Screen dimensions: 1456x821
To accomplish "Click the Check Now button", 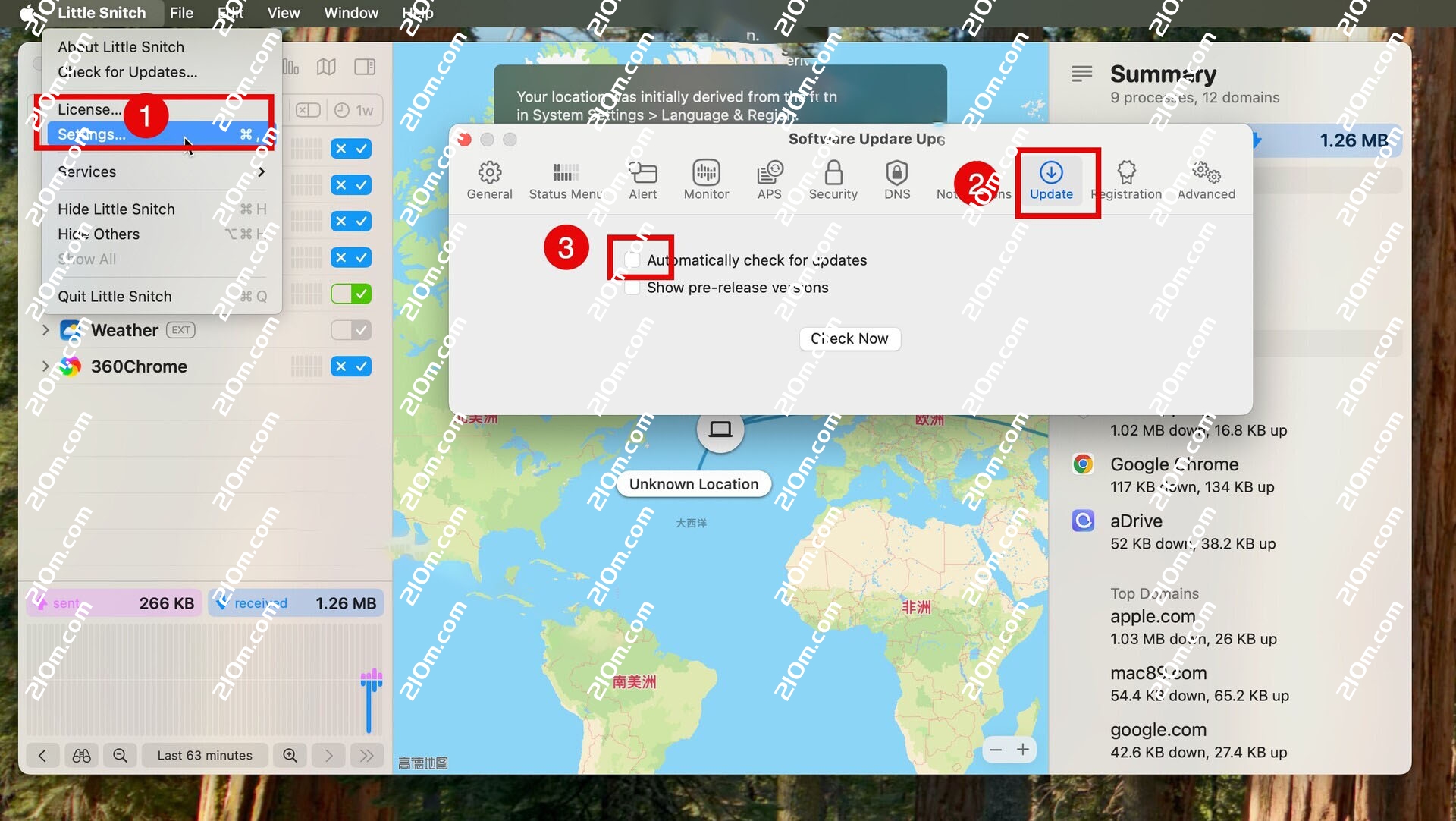I will [849, 338].
